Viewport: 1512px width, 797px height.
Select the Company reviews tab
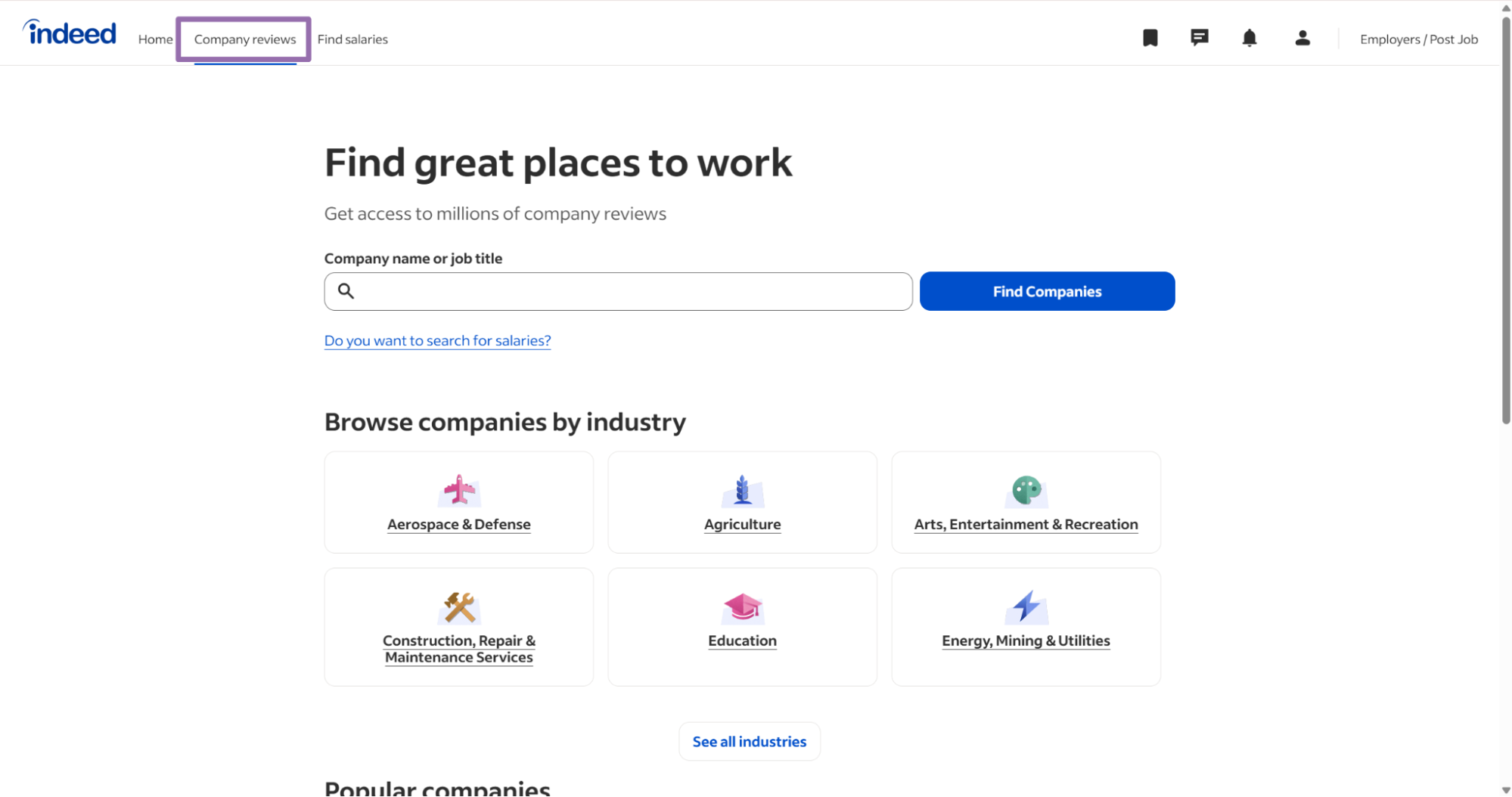(244, 39)
